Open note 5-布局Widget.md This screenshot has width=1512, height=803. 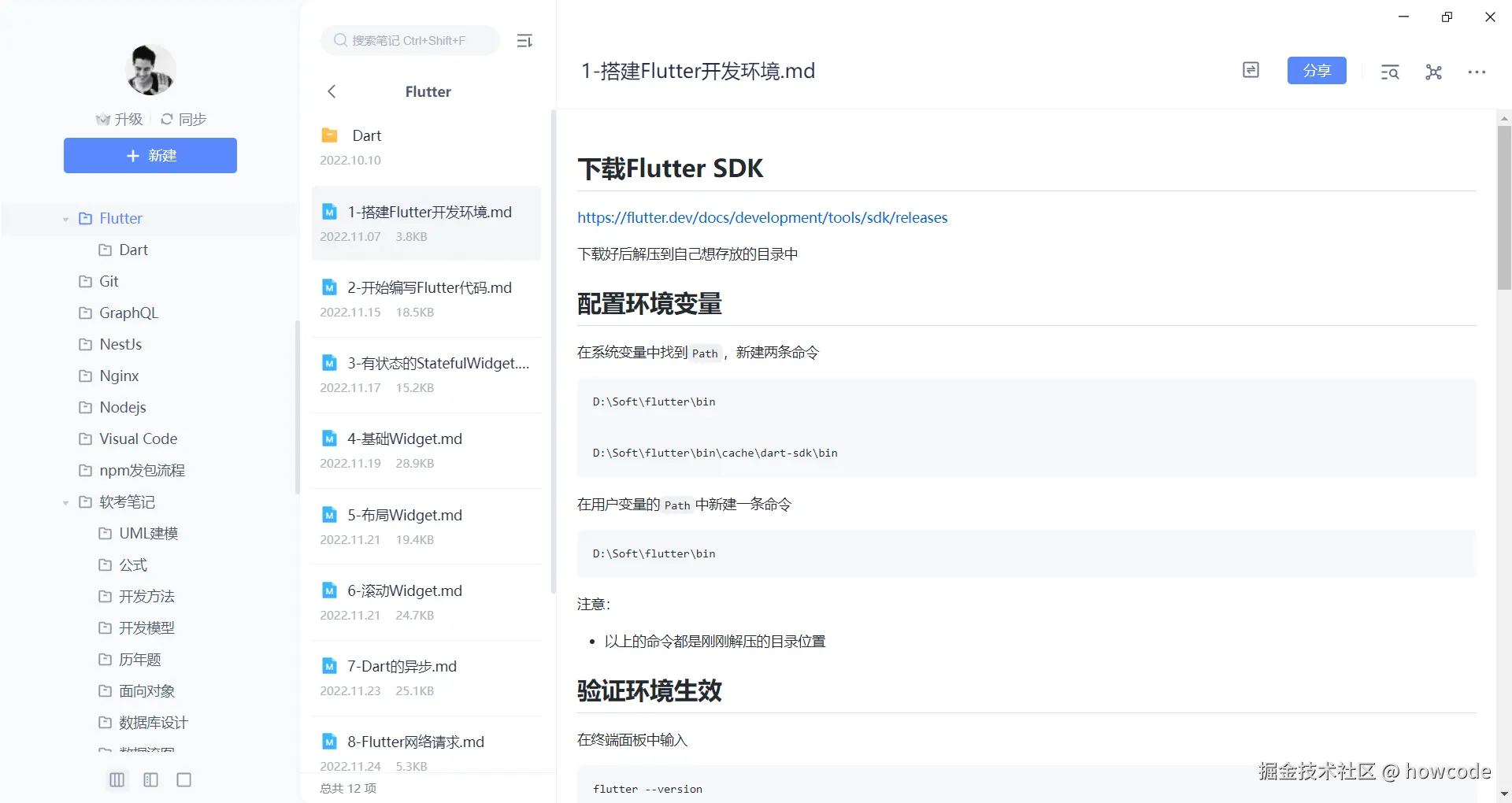click(x=426, y=526)
